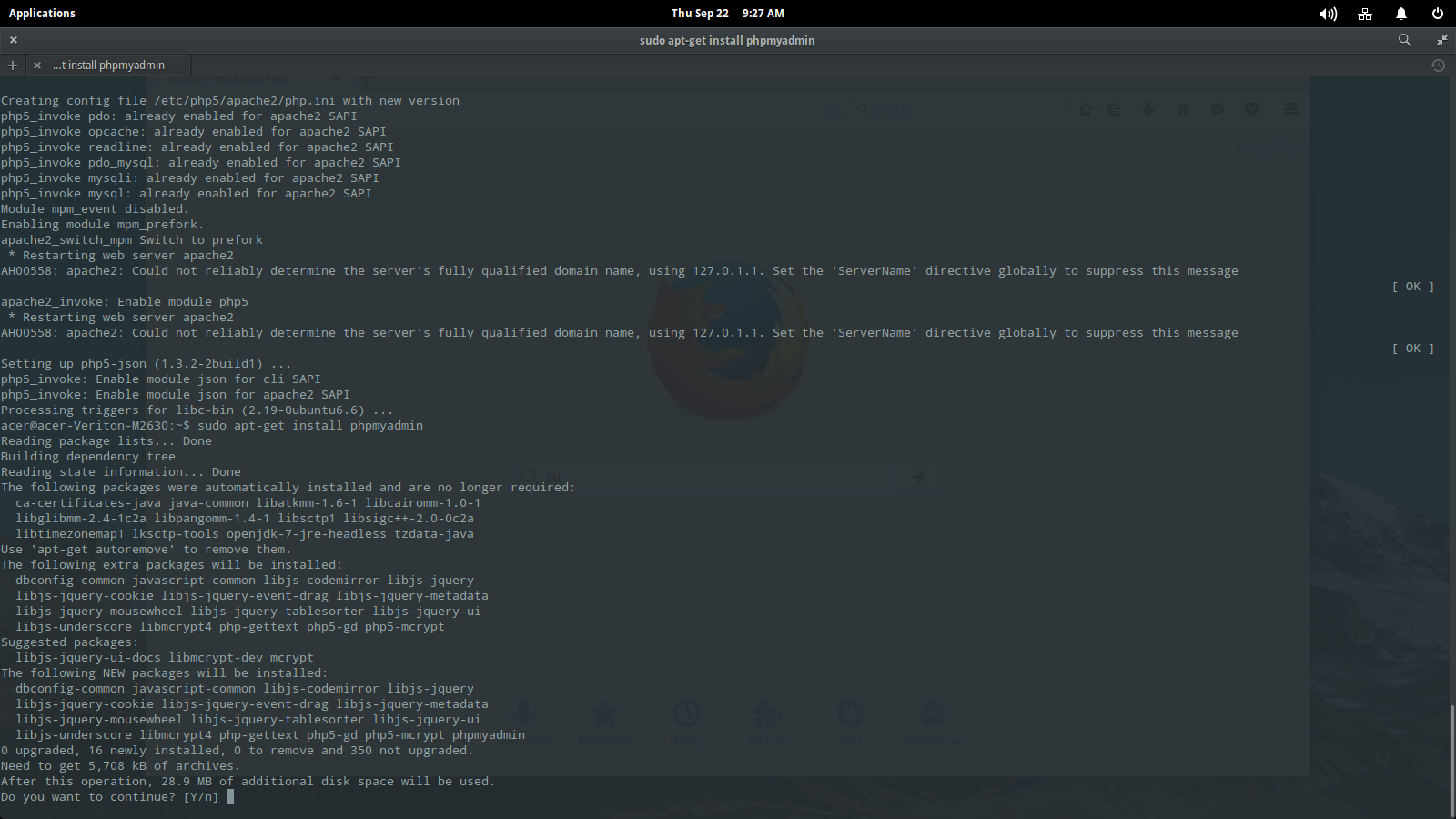Open Firefox's hamburger menu behind the terminal

[1290, 109]
